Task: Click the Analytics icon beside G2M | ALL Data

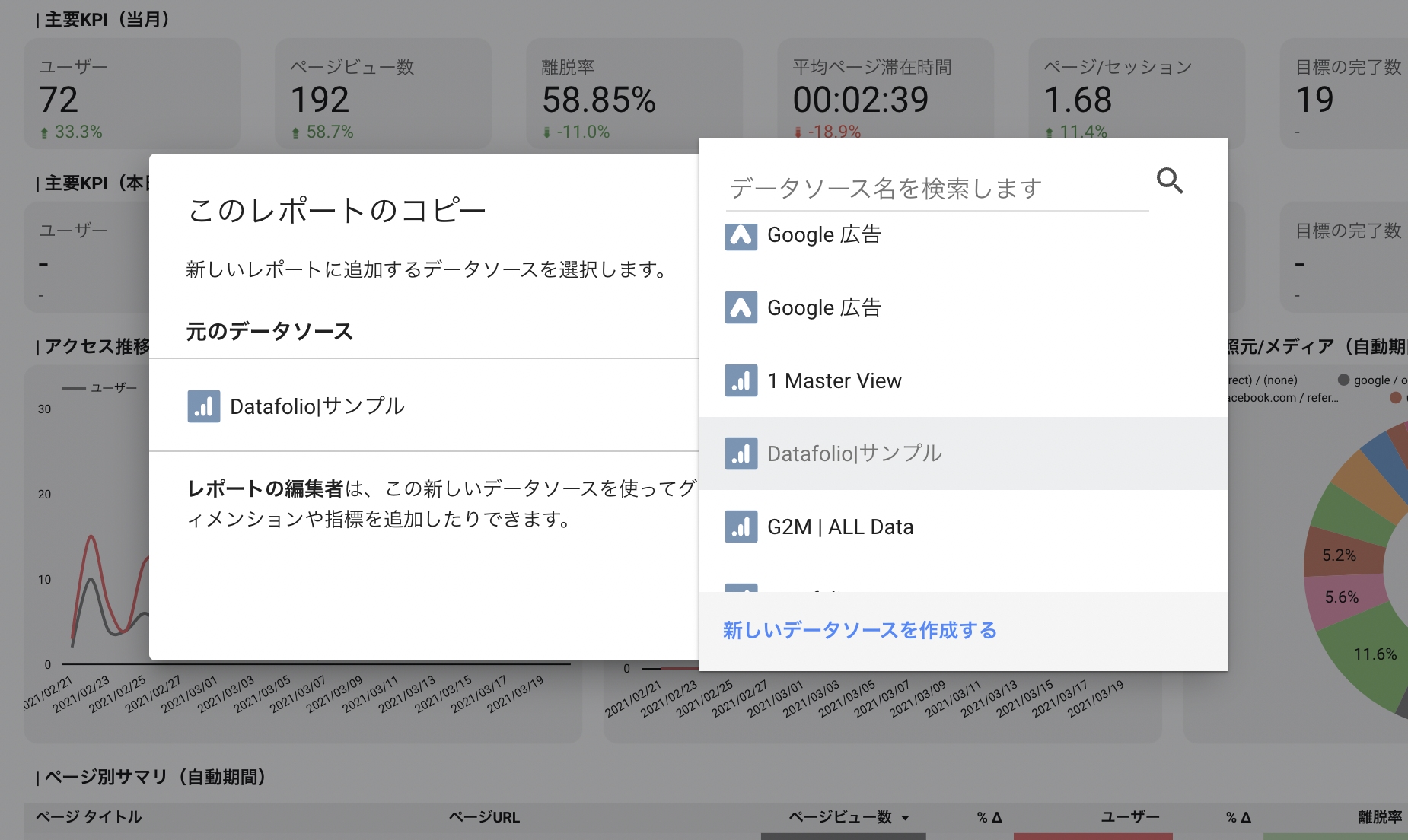Action: [741, 527]
